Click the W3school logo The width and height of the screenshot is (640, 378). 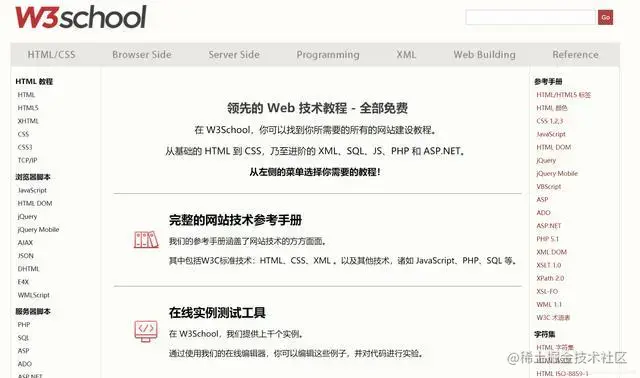(x=81, y=18)
